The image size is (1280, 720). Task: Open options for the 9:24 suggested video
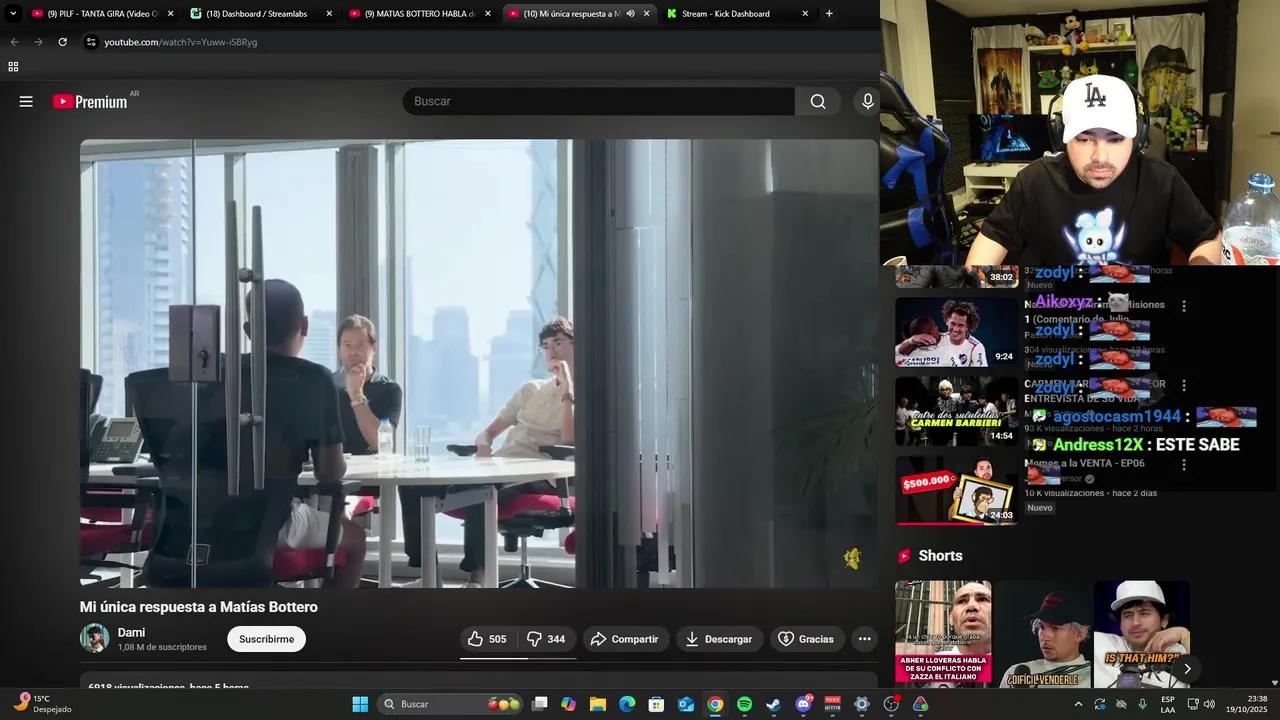click(x=1184, y=306)
